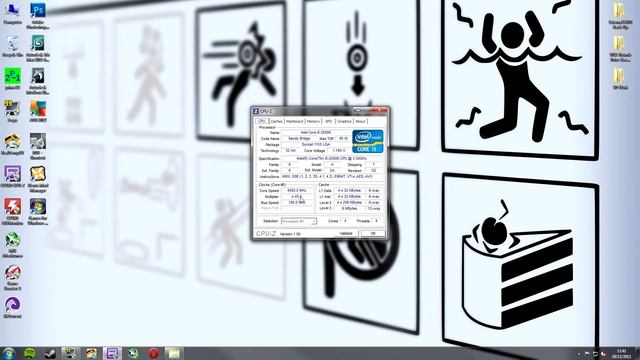
Task: Open the Windows-flag games desktop shortcut
Action: (38, 212)
